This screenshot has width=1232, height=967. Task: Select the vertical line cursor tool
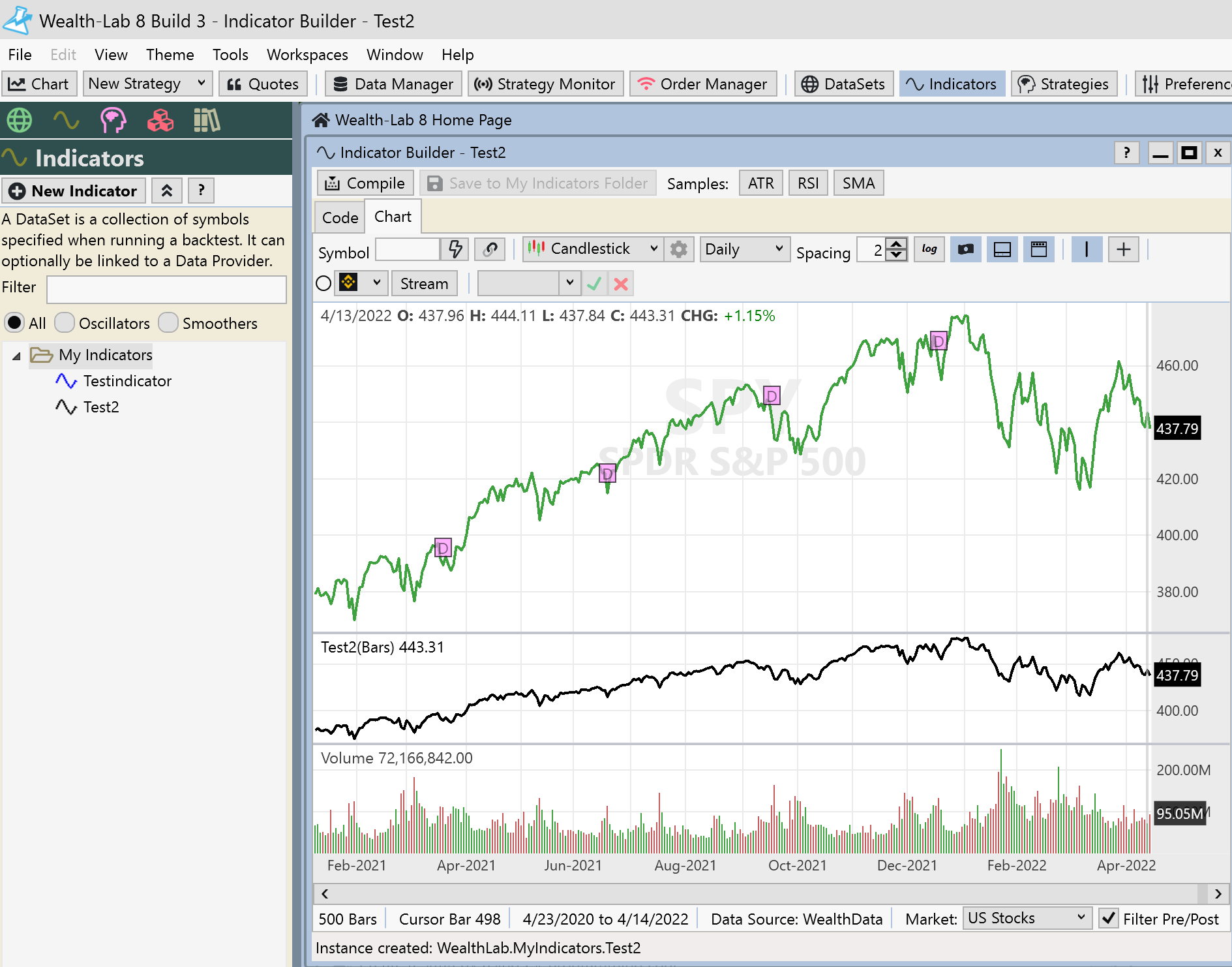tap(1087, 249)
